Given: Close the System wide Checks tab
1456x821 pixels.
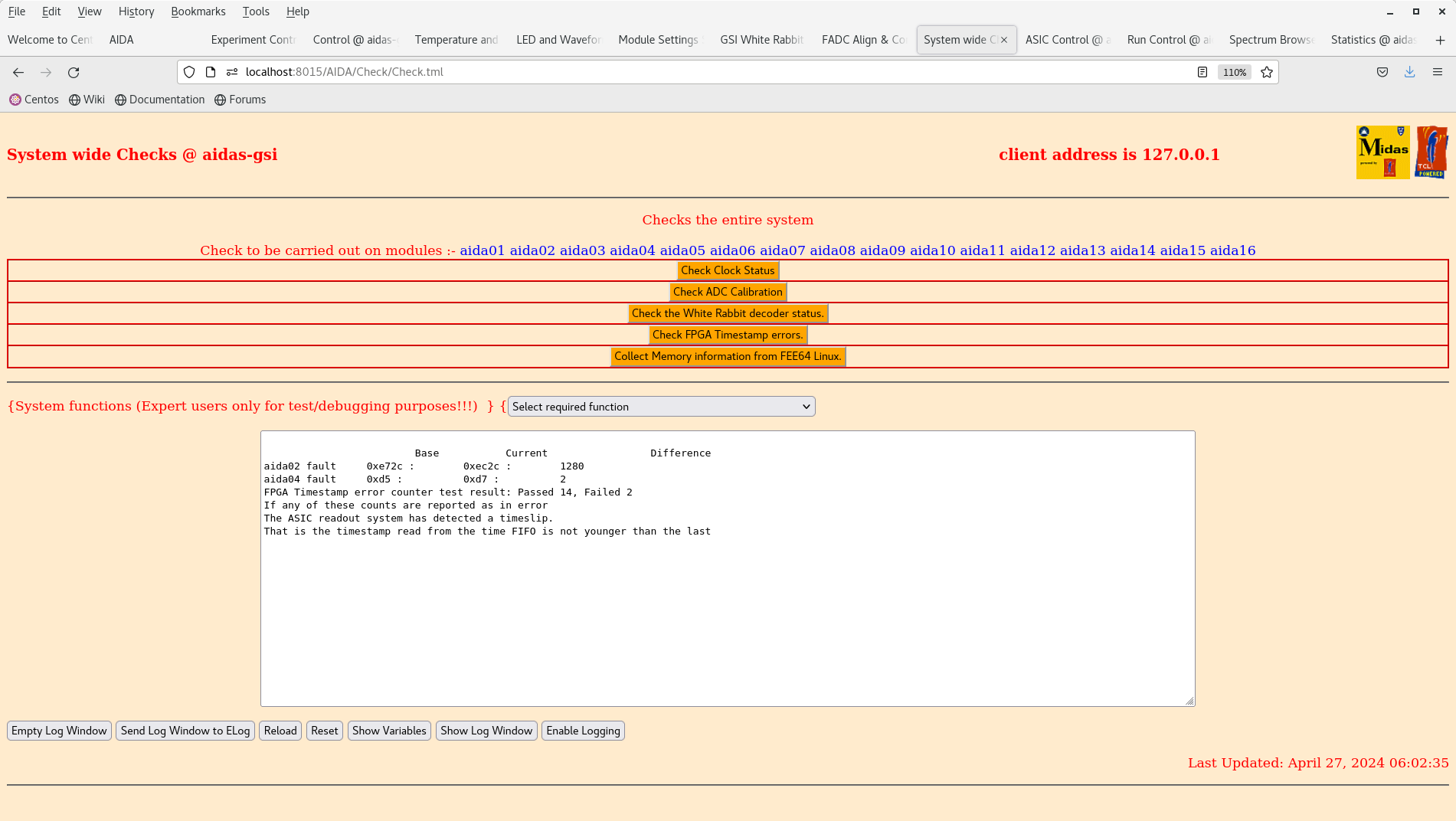Looking at the screenshot, I should (x=1004, y=40).
